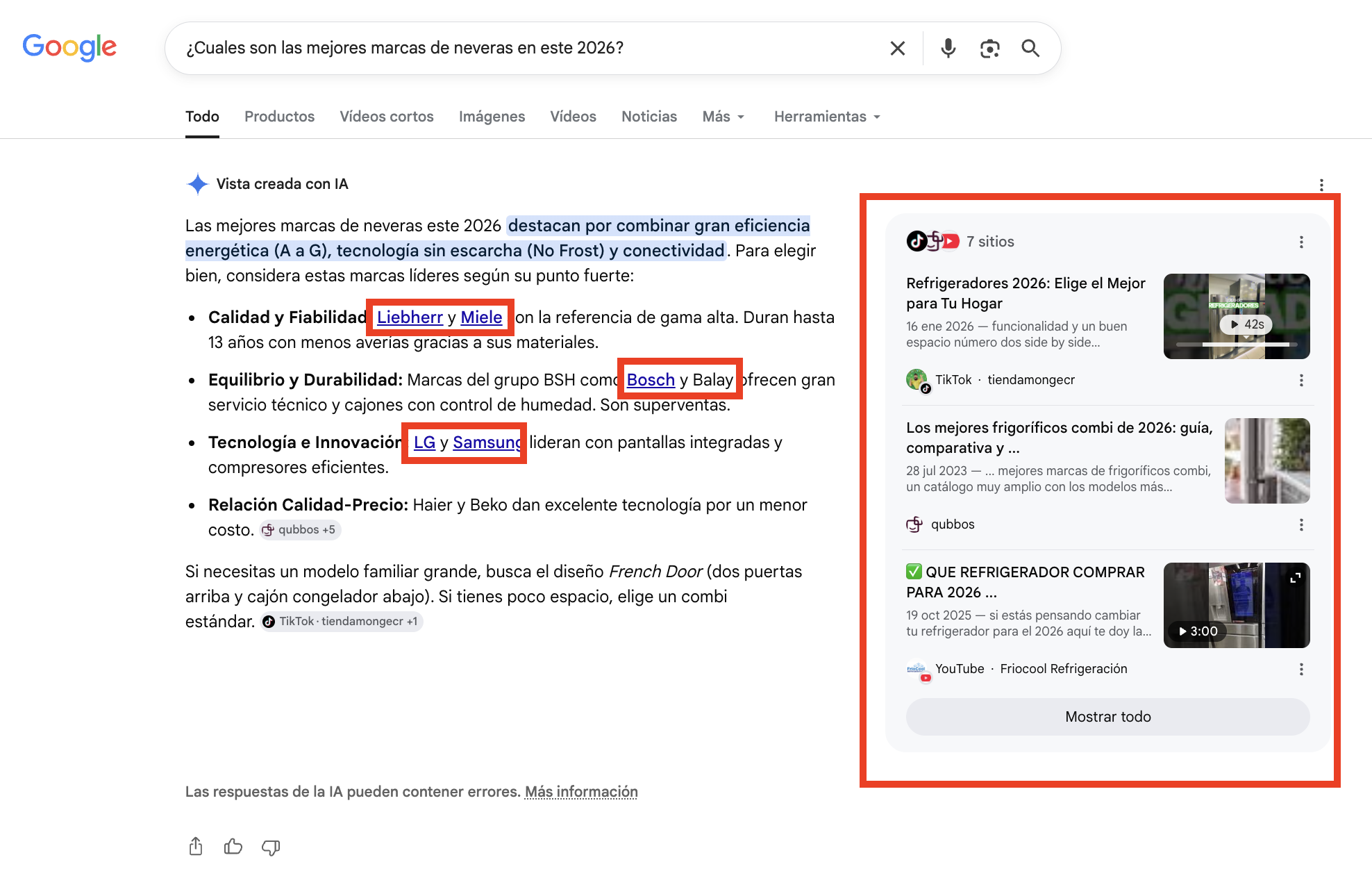1372x878 pixels.
Task: Open the Más información link
Action: 581,792
